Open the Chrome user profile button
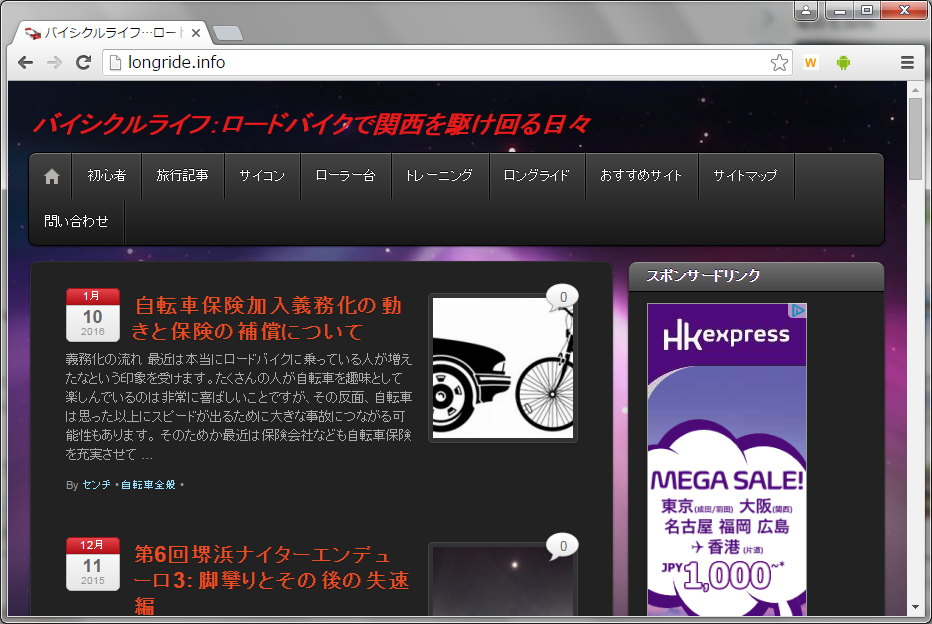Viewport: 932px width, 624px height. (806, 10)
